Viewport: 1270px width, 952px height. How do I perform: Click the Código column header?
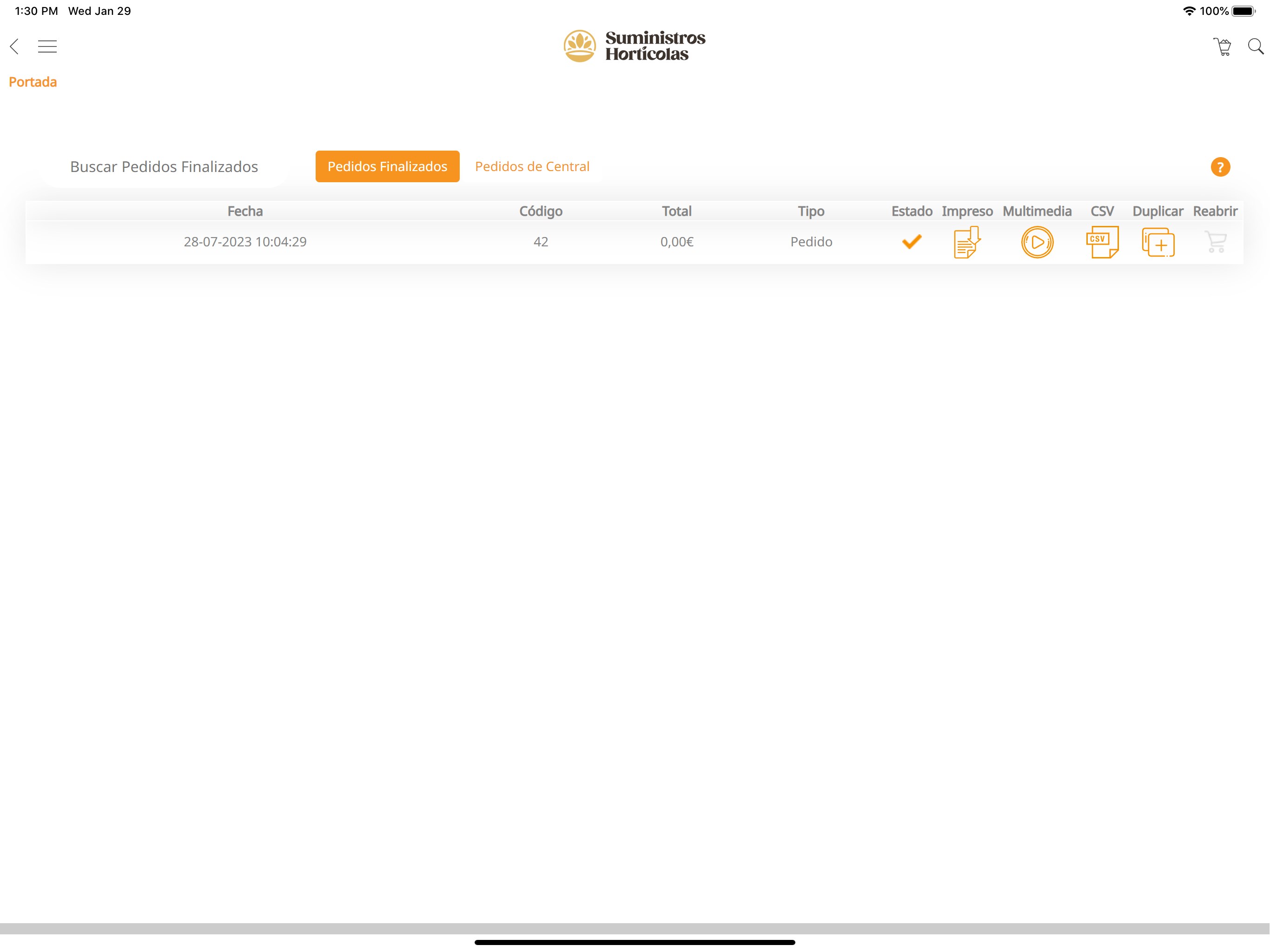(540, 212)
